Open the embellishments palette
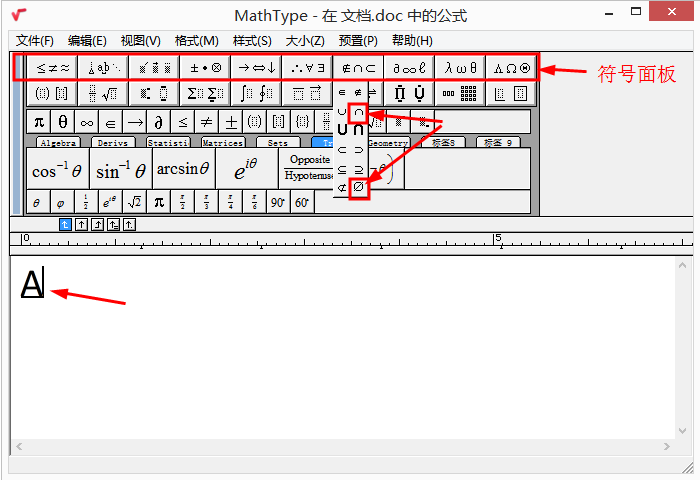Screen dimensions: 700x480 pos(154,68)
